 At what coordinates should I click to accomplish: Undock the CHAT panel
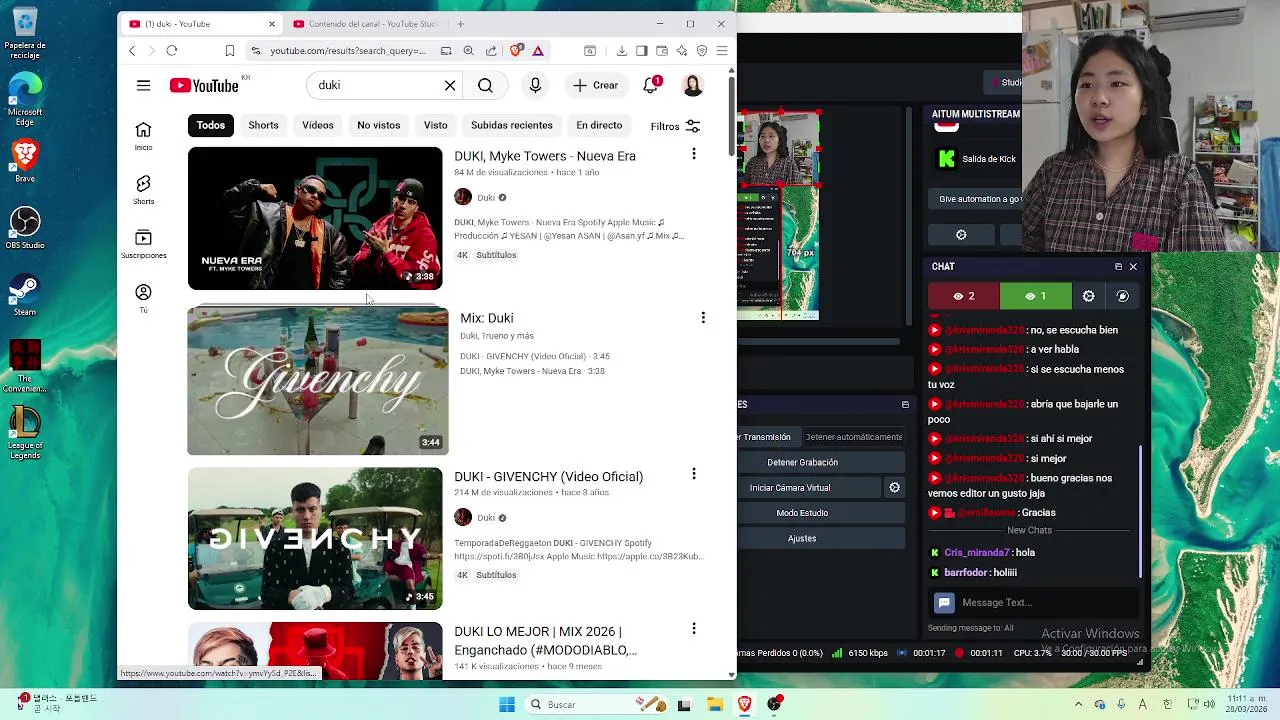click(1118, 267)
